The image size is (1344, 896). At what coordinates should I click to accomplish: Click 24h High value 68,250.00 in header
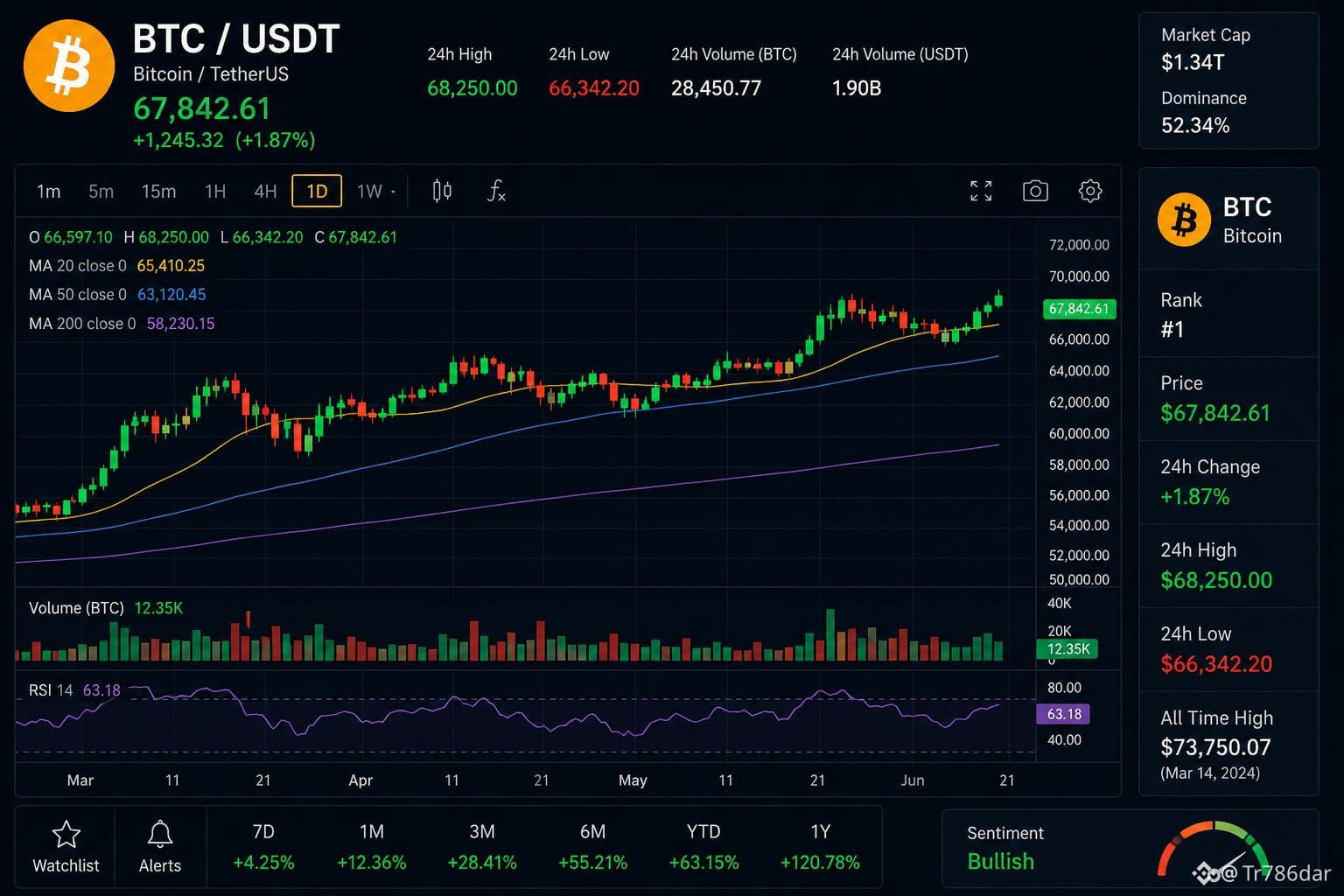pos(472,88)
